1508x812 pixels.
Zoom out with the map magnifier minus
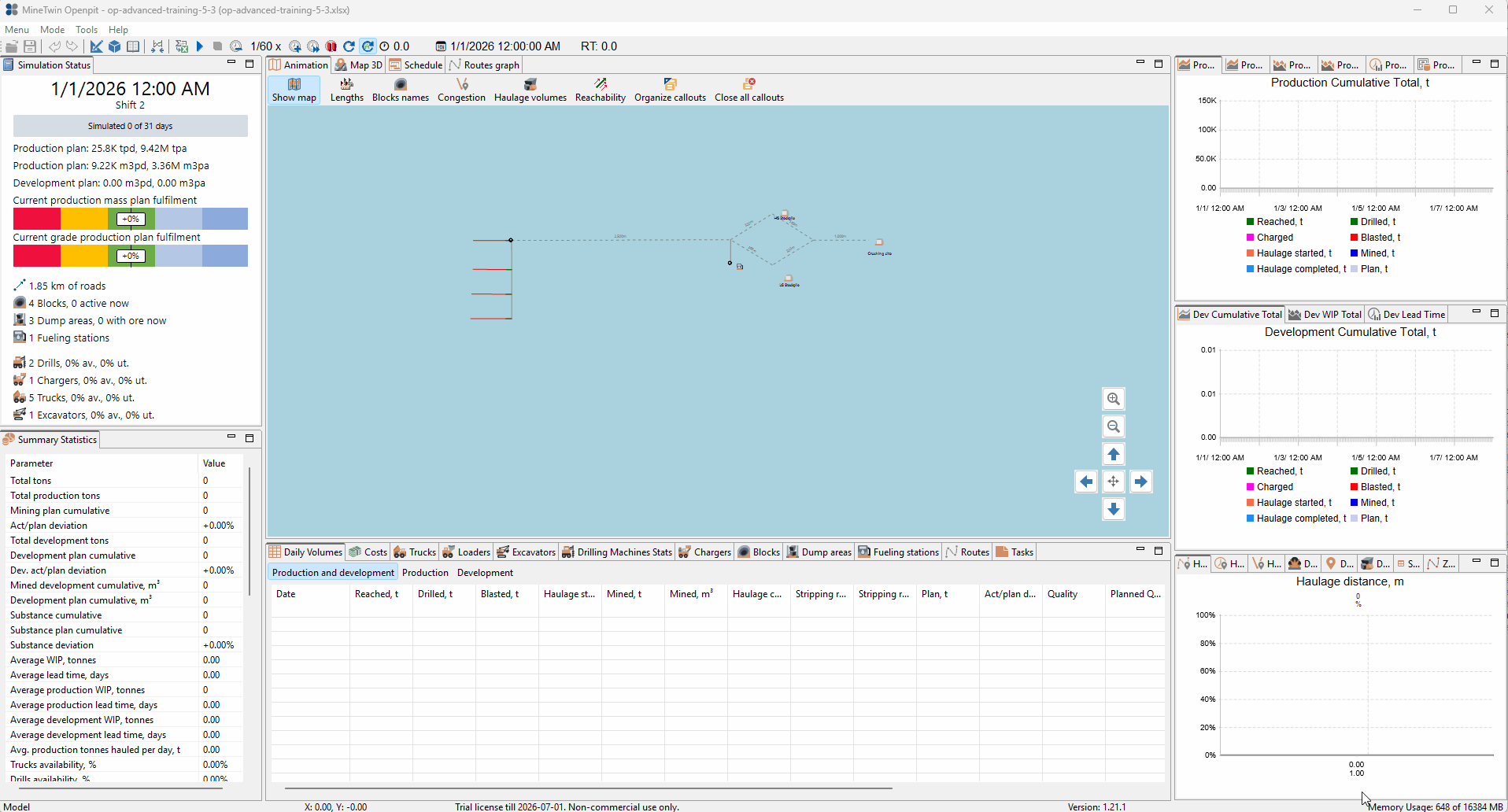1114,426
